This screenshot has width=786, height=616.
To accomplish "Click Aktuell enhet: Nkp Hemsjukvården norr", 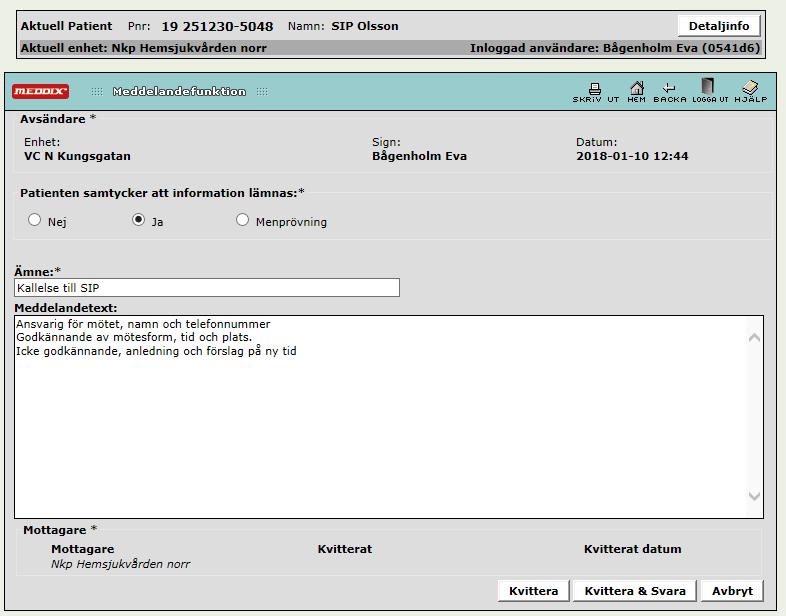I will click(x=143, y=48).
